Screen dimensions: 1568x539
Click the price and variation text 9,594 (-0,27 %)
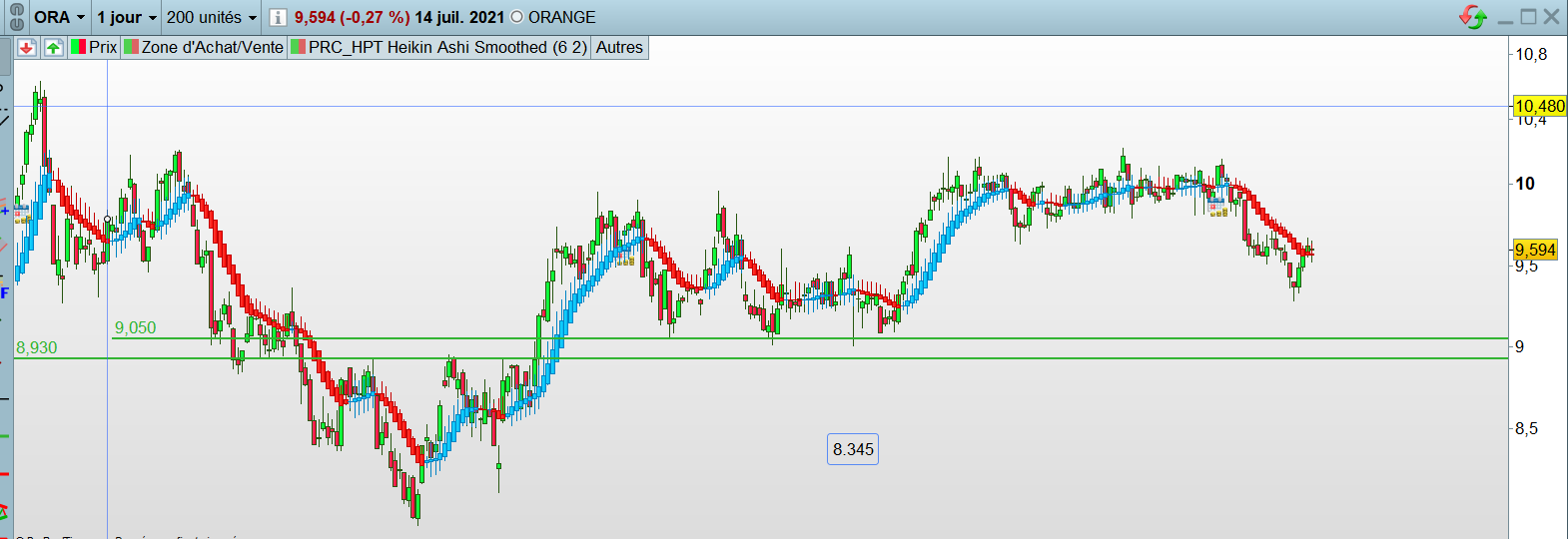click(352, 17)
